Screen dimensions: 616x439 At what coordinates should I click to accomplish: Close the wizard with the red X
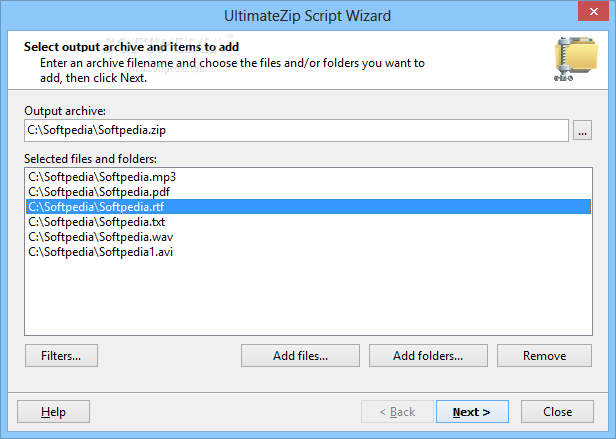(x=593, y=11)
